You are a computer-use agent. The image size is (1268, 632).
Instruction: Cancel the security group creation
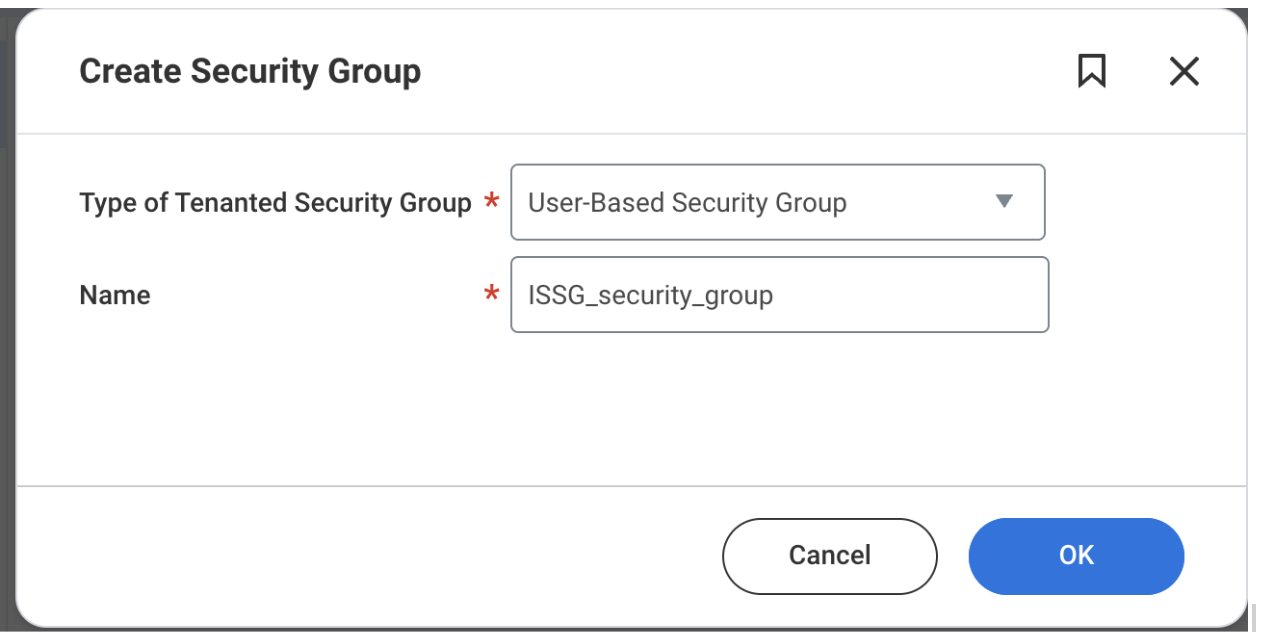[830, 556]
